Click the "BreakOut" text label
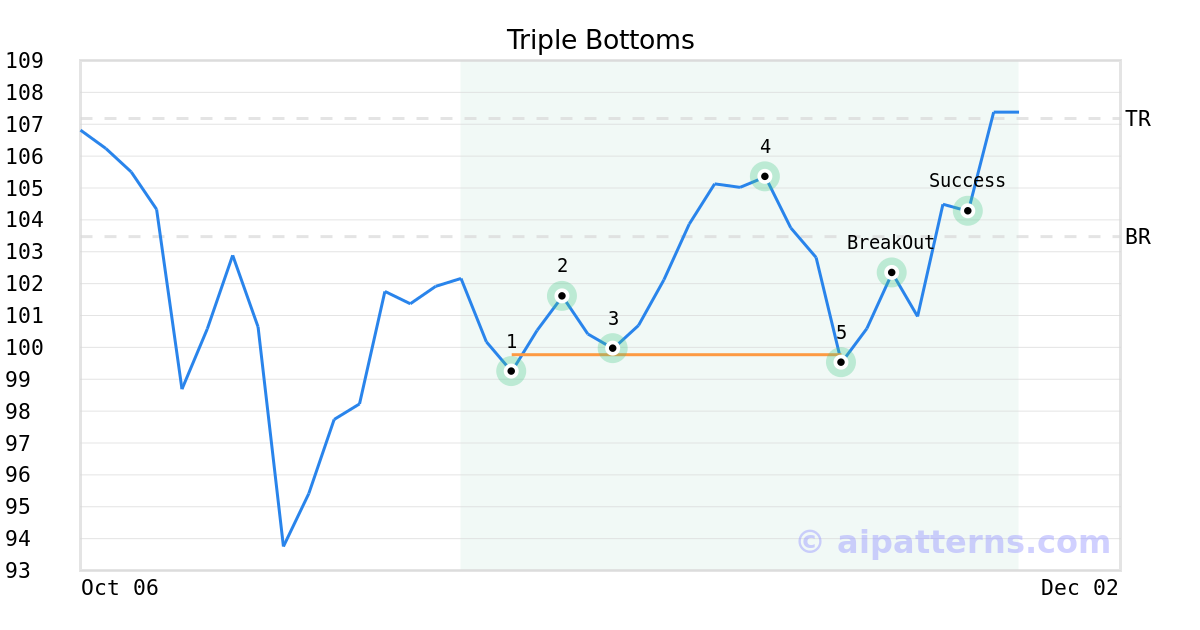The width and height of the screenshot is (1200, 630). 890,243
